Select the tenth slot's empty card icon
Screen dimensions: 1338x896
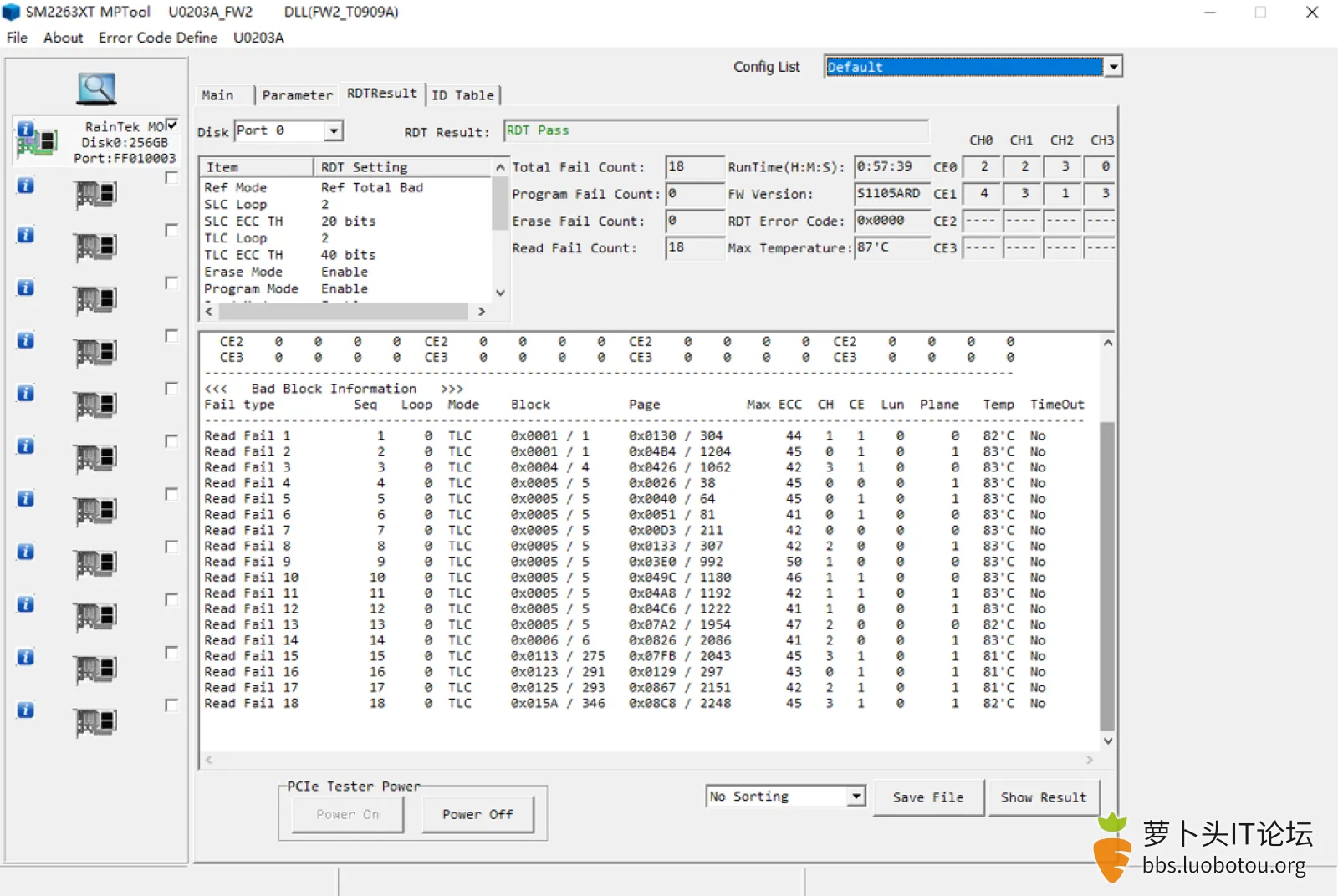95,617
